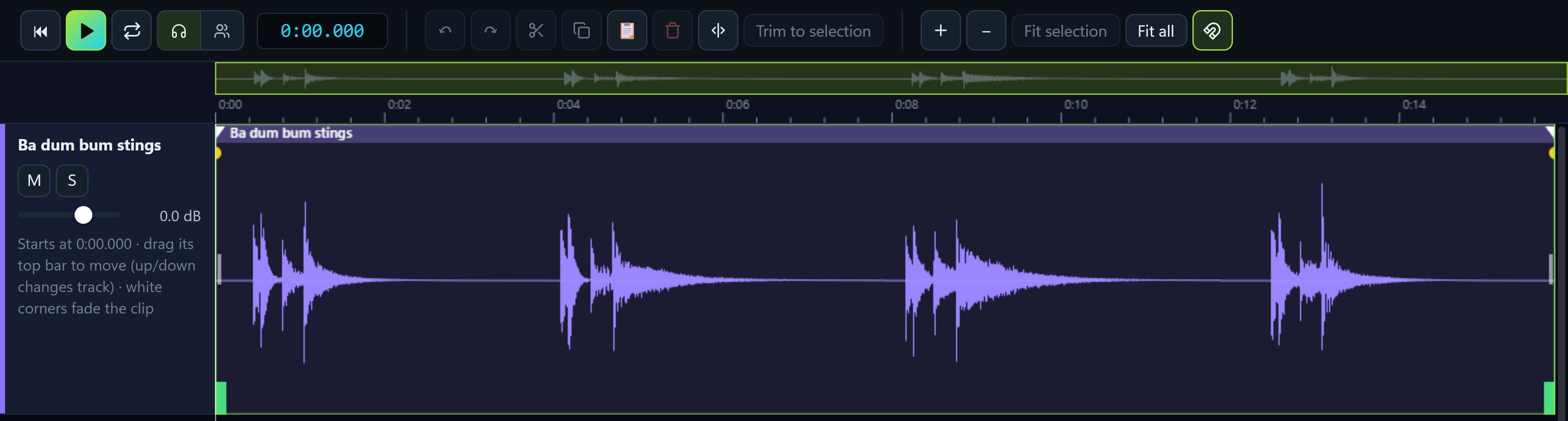This screenshot has width=1568, height=421.
Task: Select the track name Ba dum bum stings
Action: coord(89,145)
